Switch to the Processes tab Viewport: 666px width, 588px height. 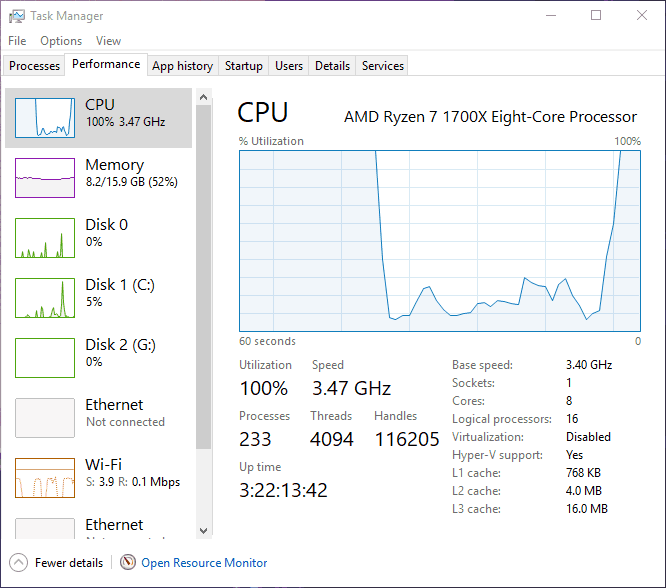pyautogui.click(x=34, y=66)
